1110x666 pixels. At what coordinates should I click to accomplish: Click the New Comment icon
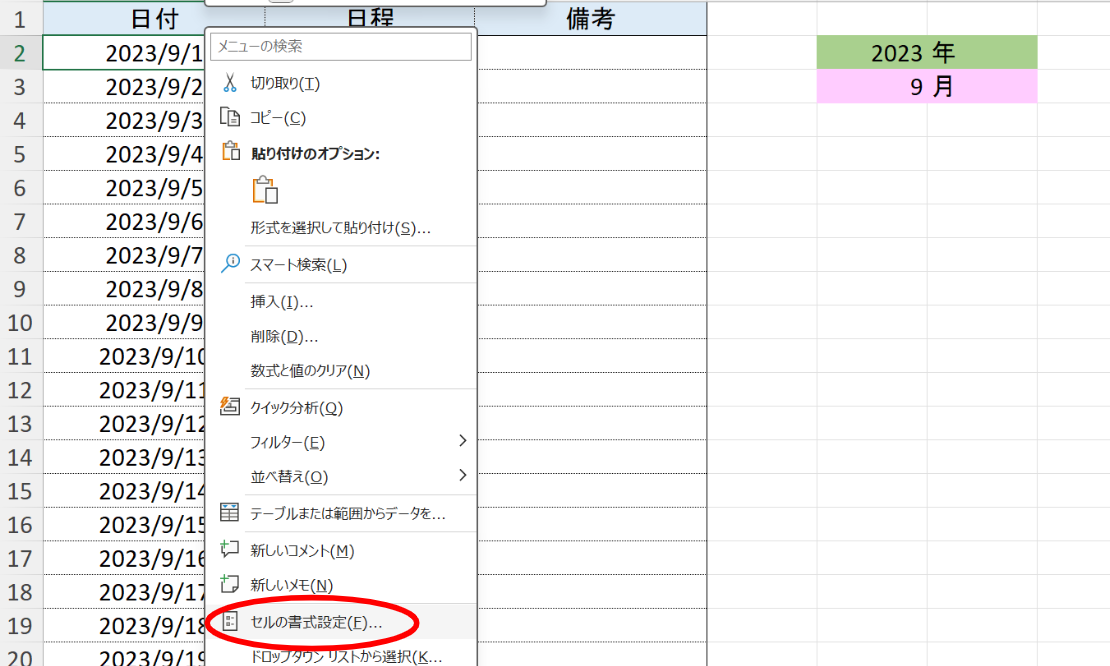point(231,550)
